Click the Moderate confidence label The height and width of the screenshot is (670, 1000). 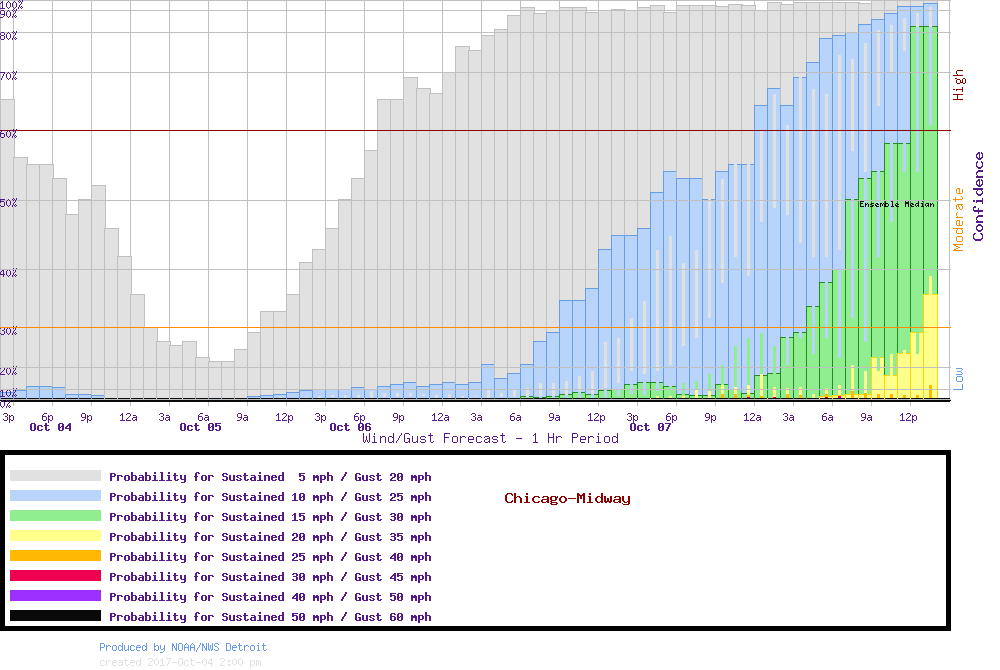(959, 219)
